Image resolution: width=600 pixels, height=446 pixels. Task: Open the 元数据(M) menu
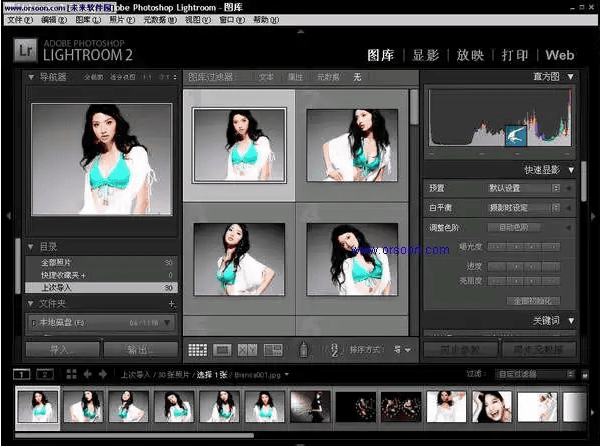click(160, 20)
